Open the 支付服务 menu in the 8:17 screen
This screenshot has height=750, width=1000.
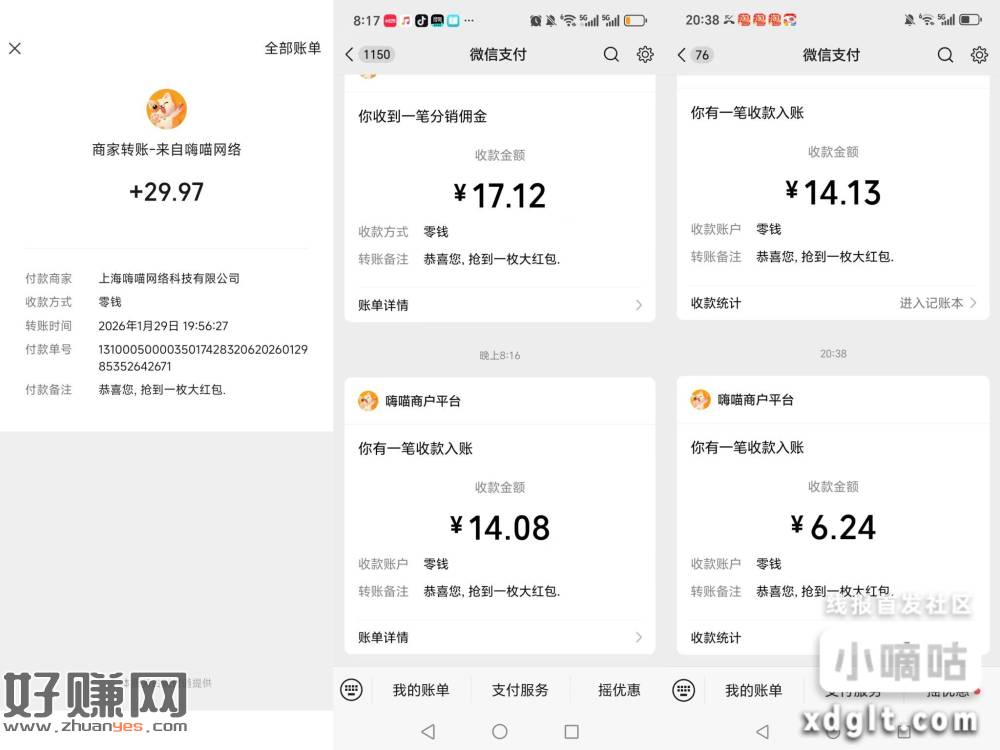pyautogui.click(x=520, y=690)
